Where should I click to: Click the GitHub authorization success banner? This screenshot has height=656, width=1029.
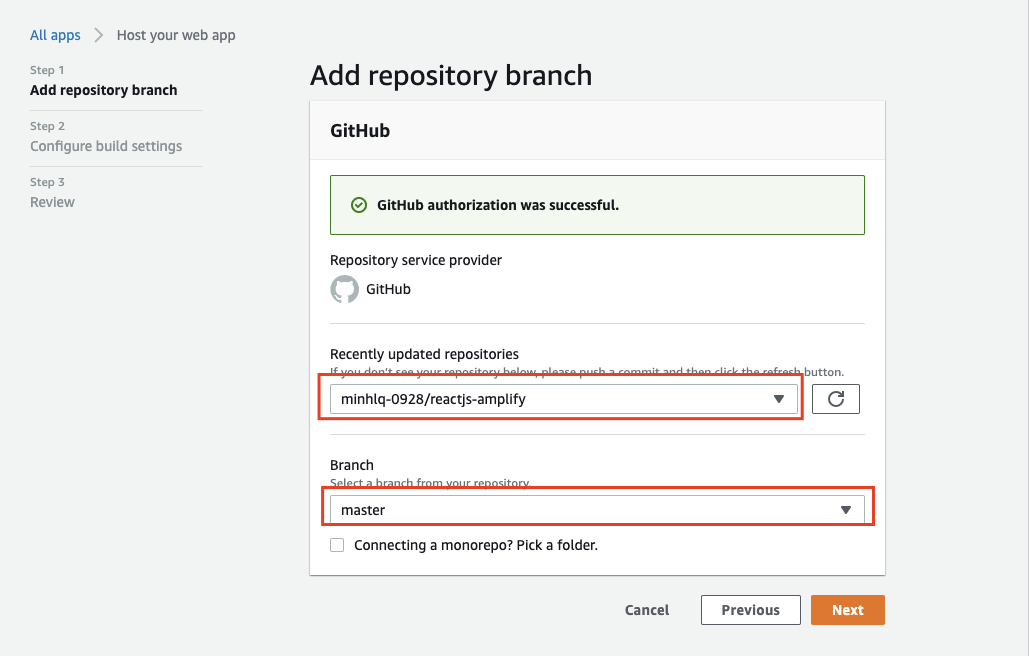pos(597,205)
